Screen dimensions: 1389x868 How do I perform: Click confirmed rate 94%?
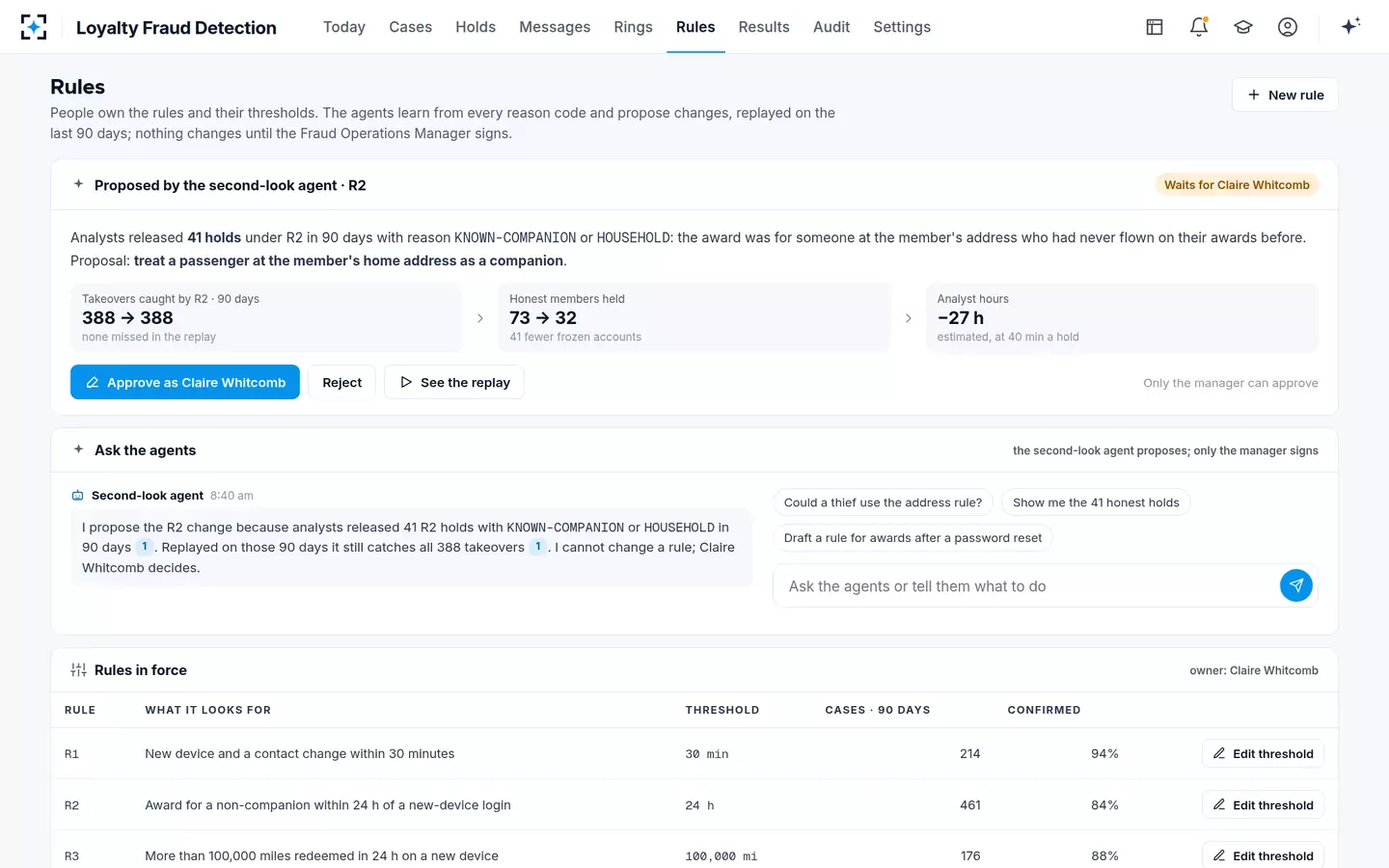pos(1104,753)
